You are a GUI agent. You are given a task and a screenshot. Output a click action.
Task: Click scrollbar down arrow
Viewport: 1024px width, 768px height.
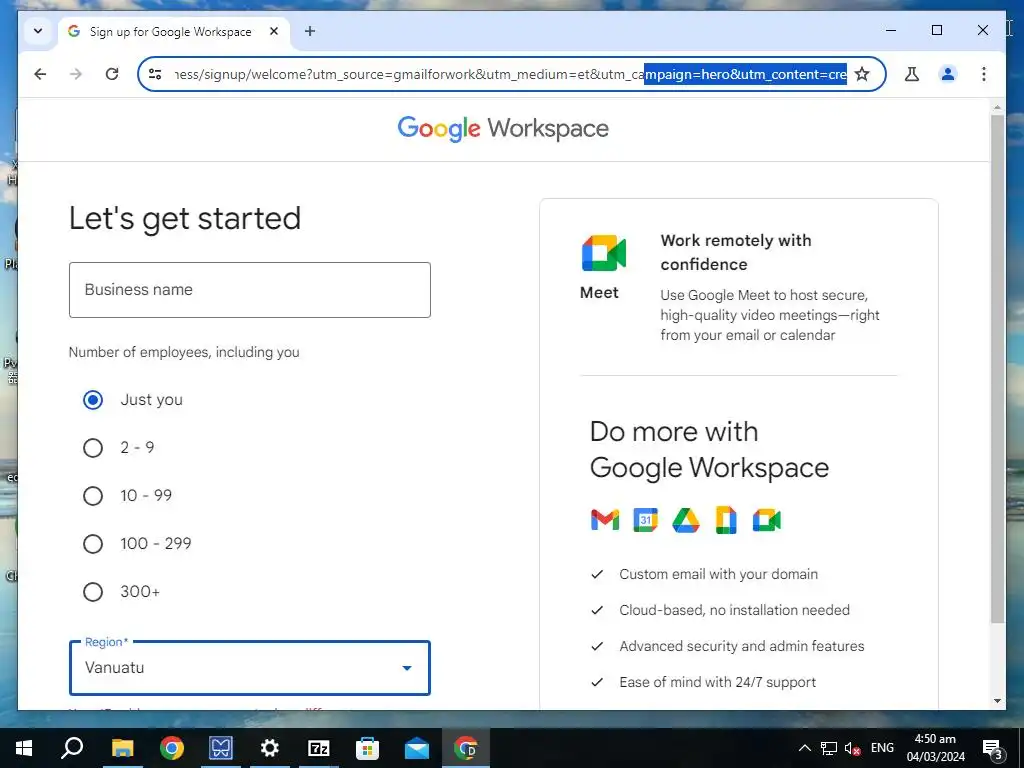(997, 701)
